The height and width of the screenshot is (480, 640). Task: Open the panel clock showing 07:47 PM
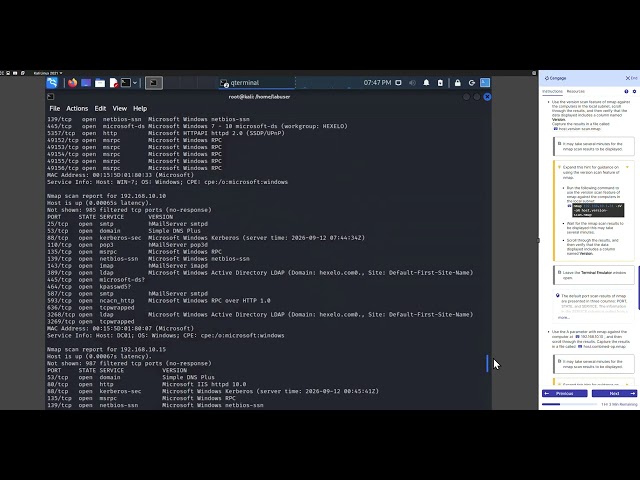[x=377, y=83]
